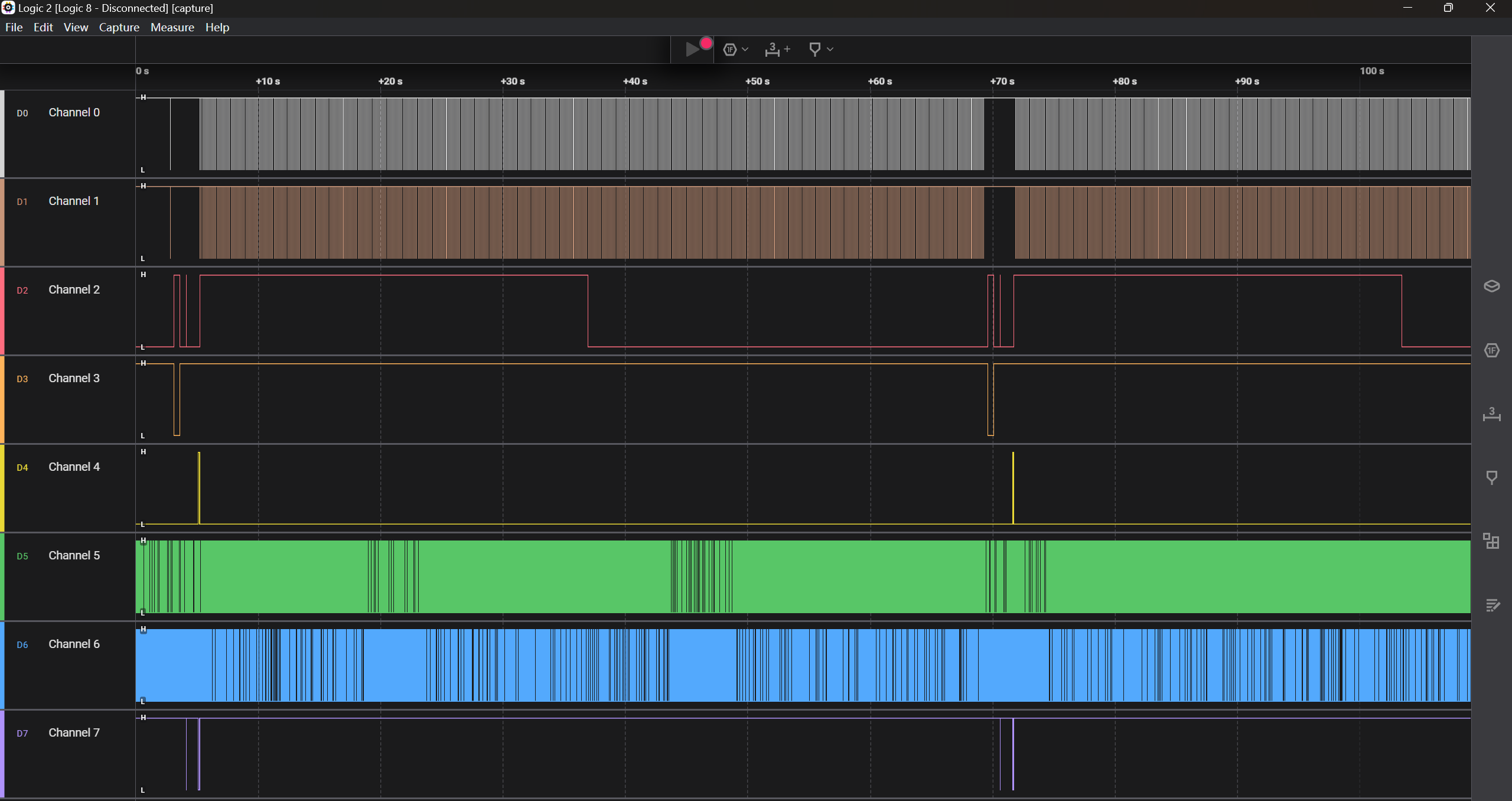Select the Channel 5 label

click(x=74, y=555)
